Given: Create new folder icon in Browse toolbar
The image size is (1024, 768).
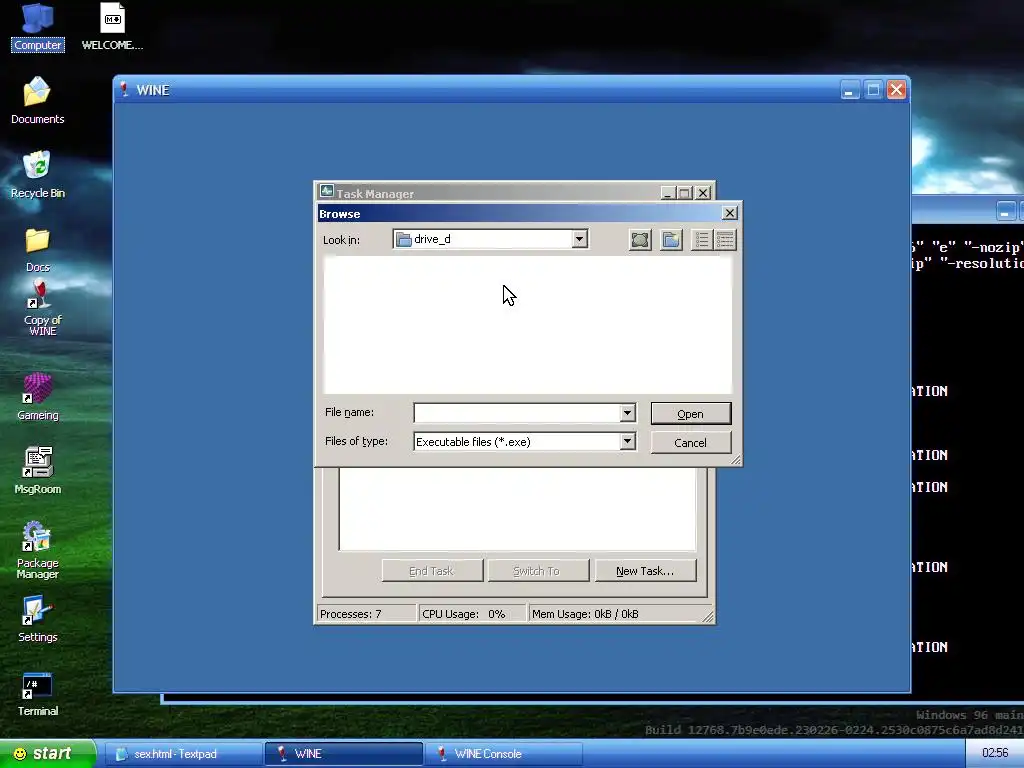Looking at the screenshot, I should coord(671,240).
